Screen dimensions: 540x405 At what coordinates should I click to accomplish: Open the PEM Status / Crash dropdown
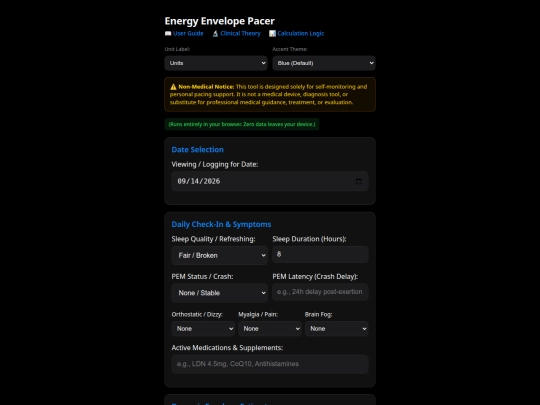tap(219, 293)
